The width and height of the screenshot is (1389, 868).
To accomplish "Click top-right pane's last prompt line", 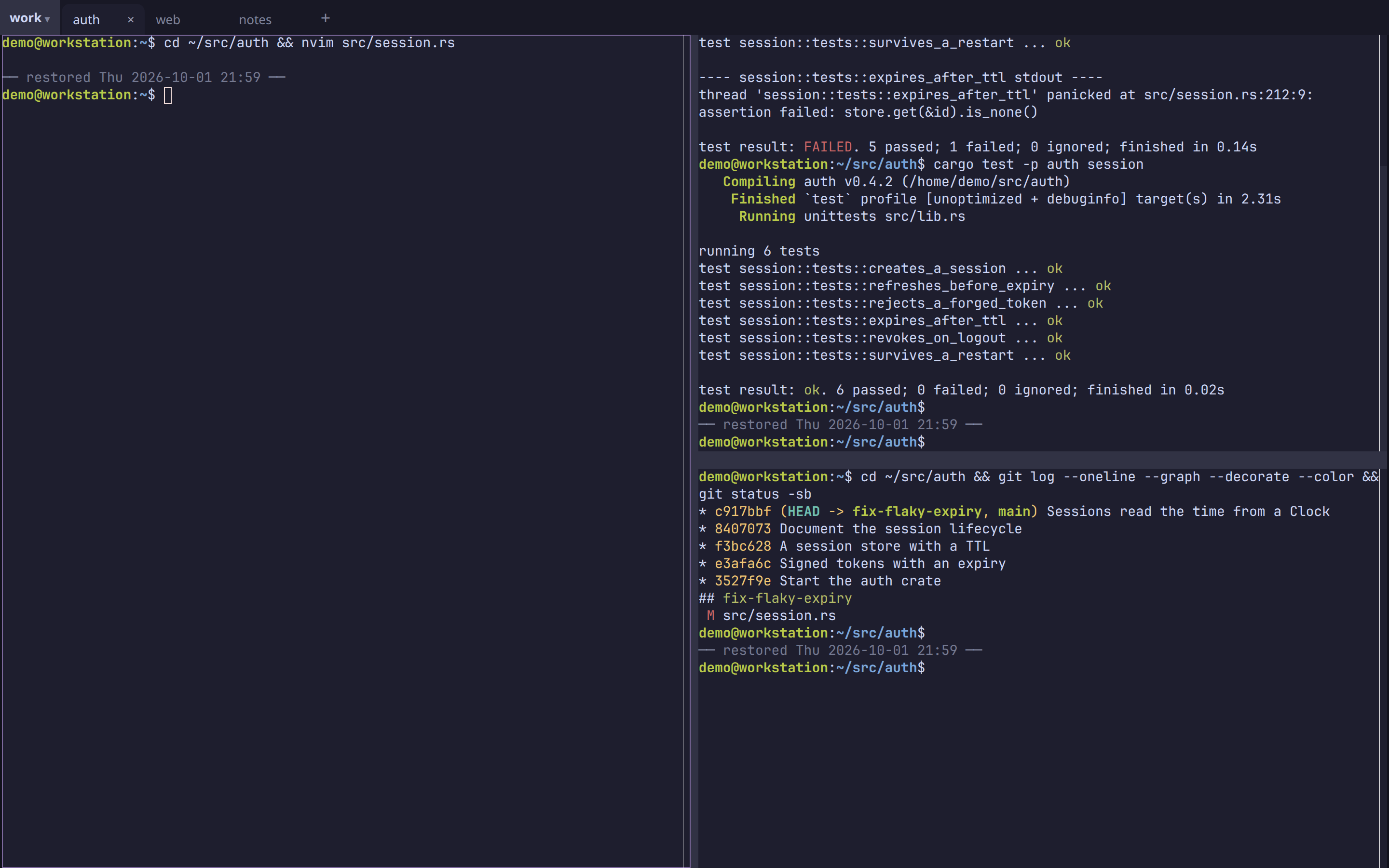I will click(812, 442).
